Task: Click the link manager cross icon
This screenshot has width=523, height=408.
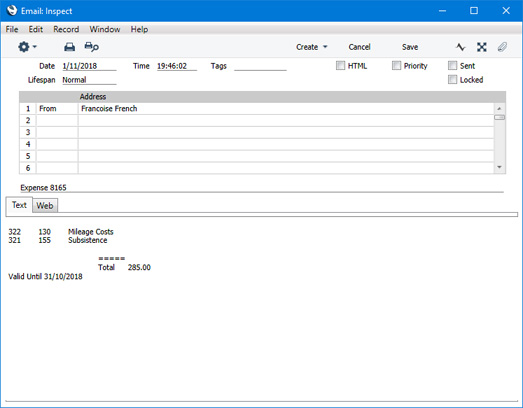Action: [482, 47]
